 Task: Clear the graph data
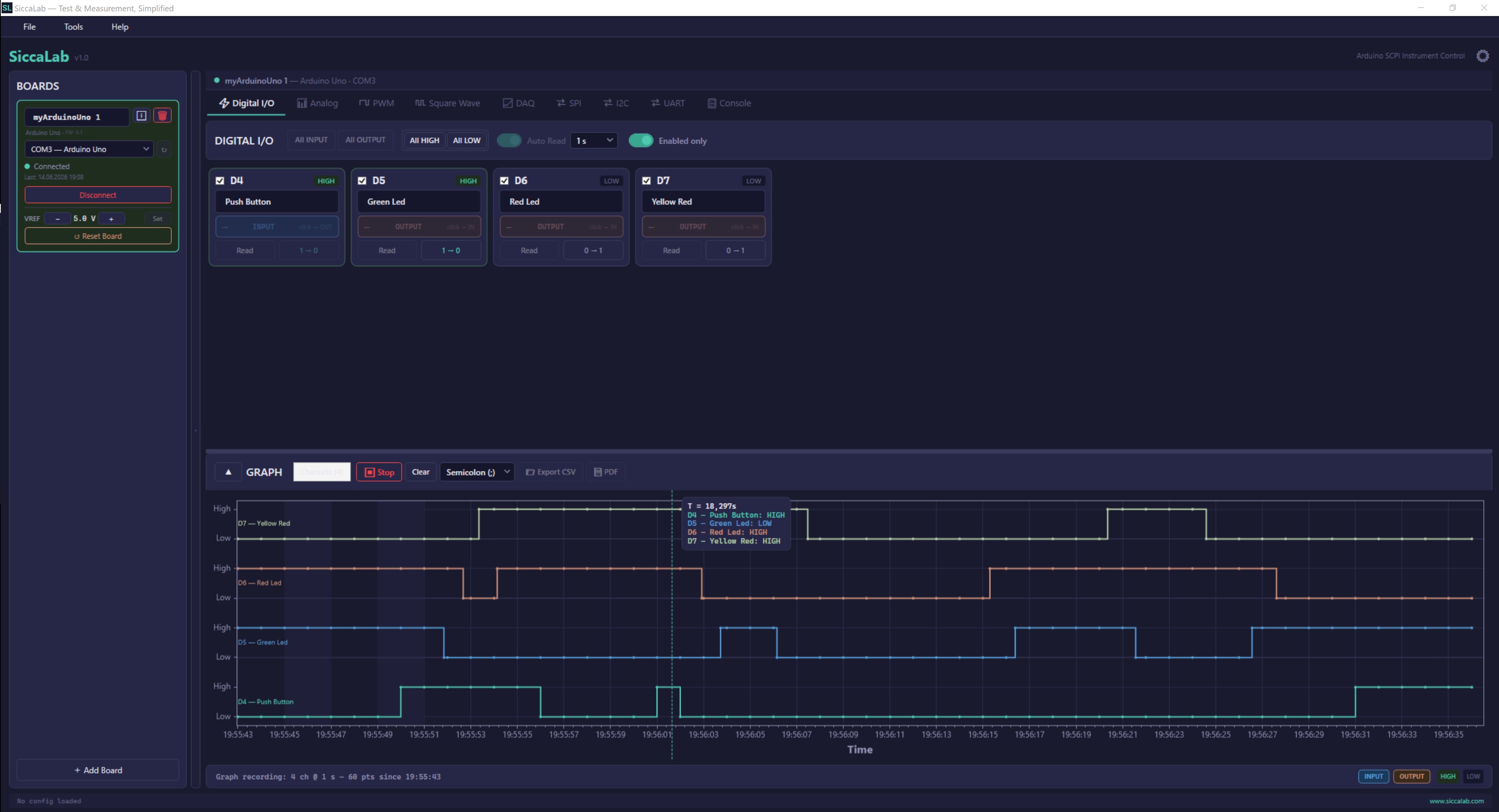pos(421,472)
